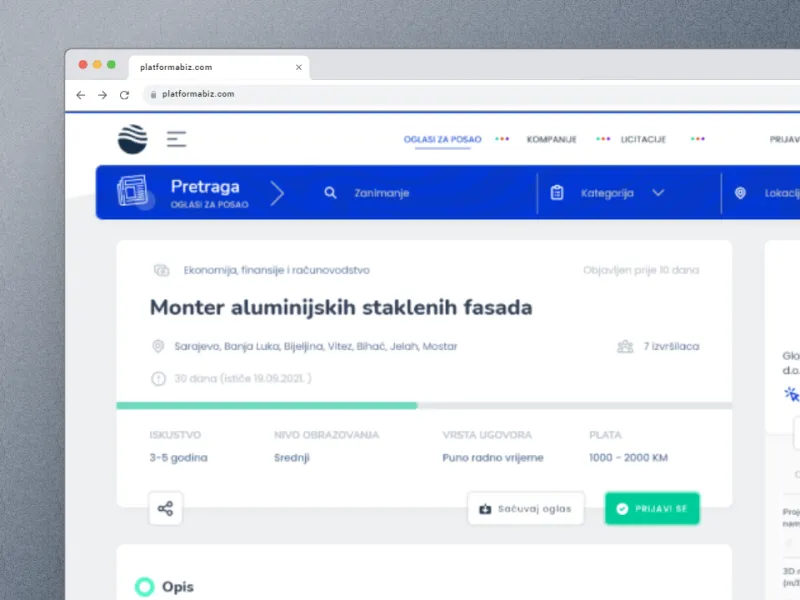800x600 pixels.
Task: Click the clipboard icon next to Kategorija
Action: 557,192
